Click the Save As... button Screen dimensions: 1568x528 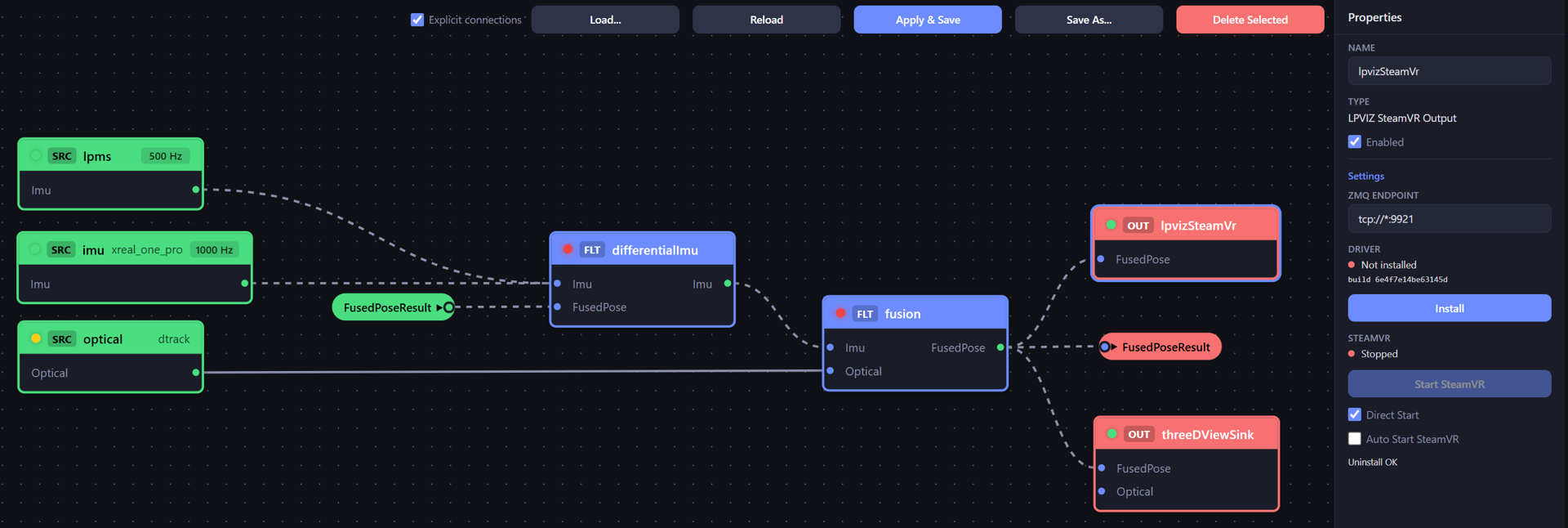1089,20
